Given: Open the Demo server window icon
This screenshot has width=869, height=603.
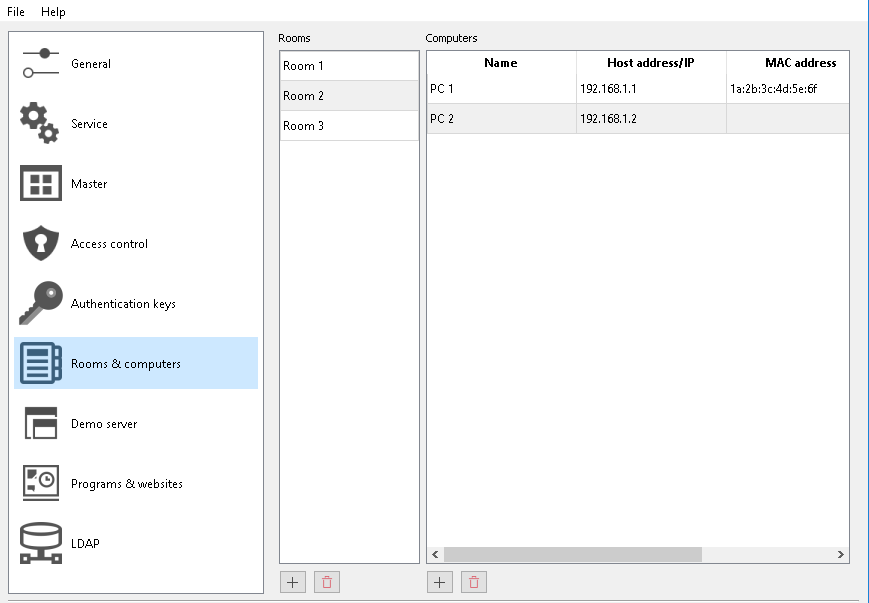Looking at the screenshot, I should coord(40,423).
